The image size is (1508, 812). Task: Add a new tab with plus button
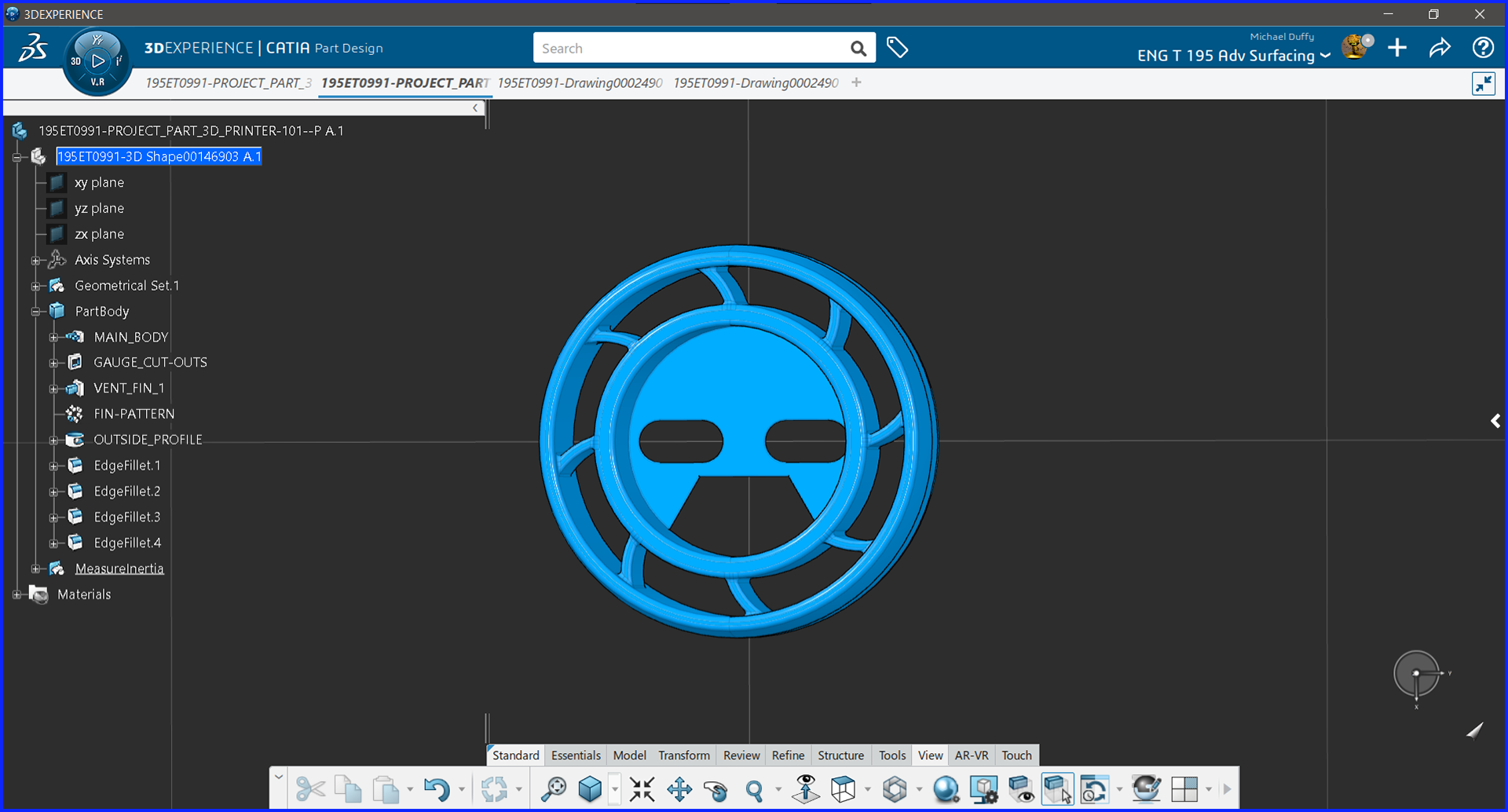pyautogui.click(x=856, y=82)
